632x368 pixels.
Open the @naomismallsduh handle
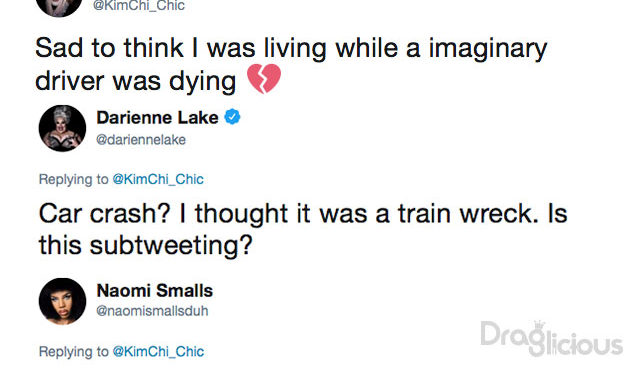(152, 311)
